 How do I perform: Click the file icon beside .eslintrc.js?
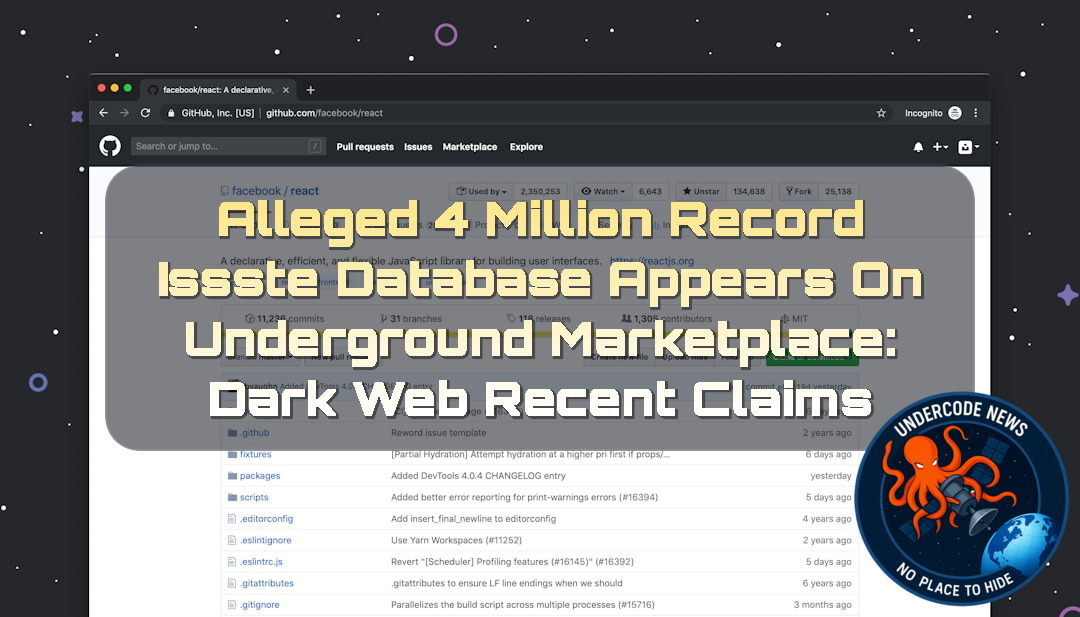232,561
